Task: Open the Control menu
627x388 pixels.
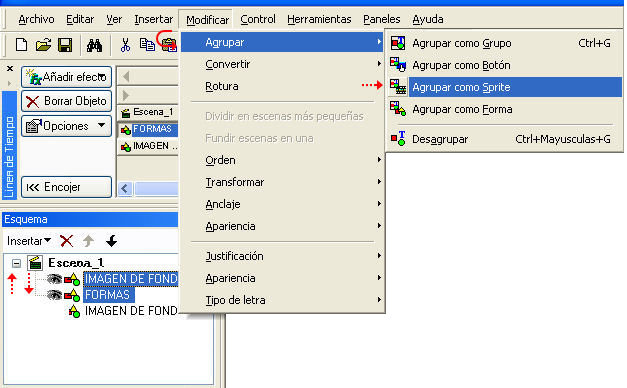Action: click(x=258, y=19)
